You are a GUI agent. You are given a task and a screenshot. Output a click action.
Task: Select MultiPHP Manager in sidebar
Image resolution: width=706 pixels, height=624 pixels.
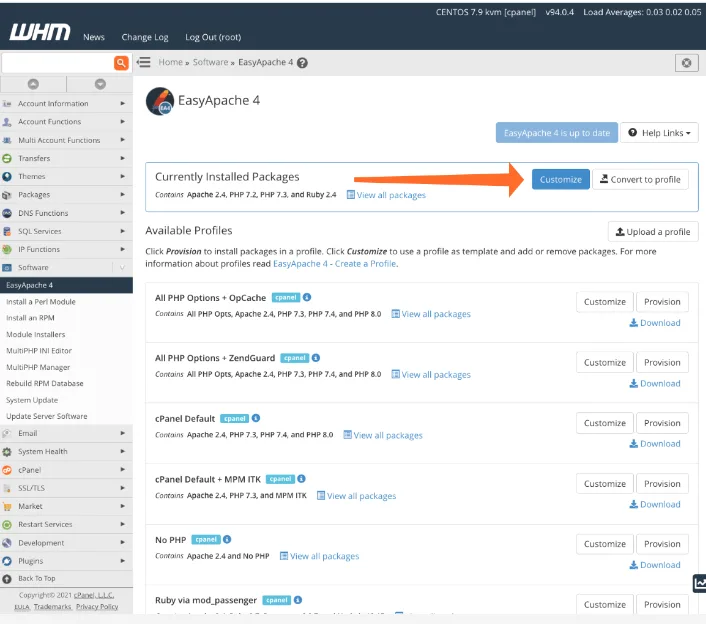pos(38,367)
